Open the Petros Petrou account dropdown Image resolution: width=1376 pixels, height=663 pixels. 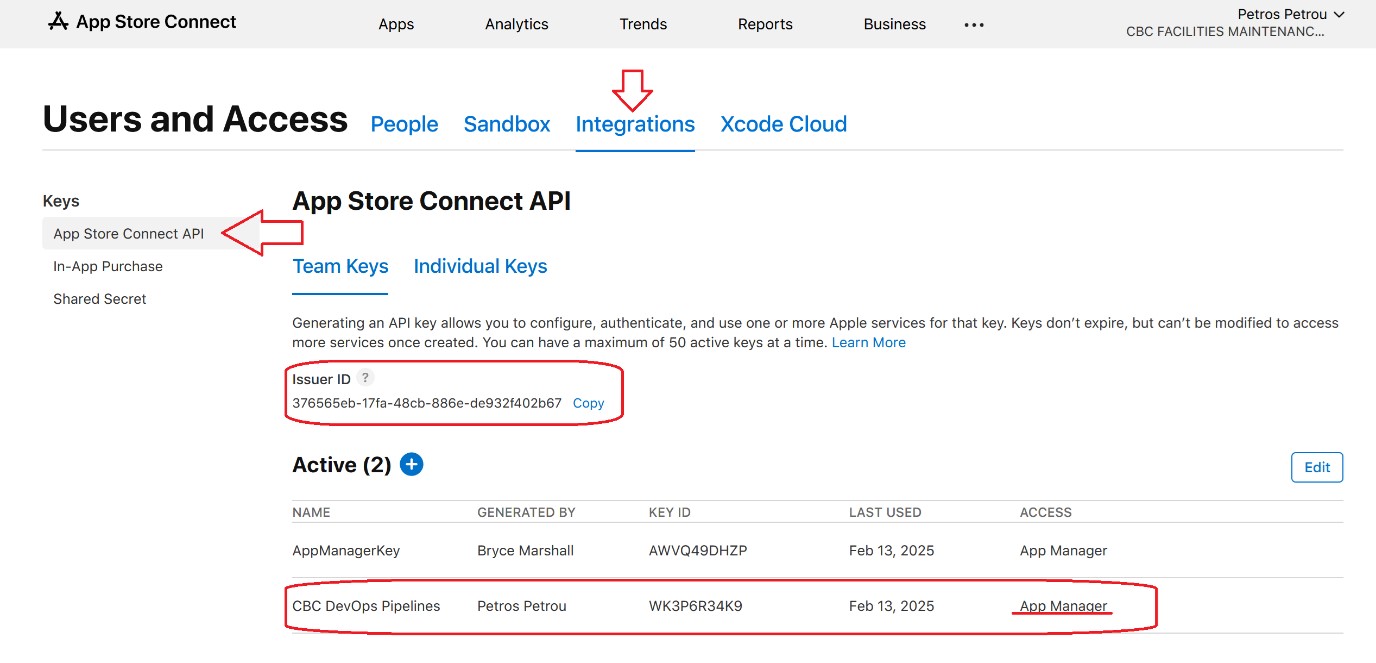pos(1290,13)
